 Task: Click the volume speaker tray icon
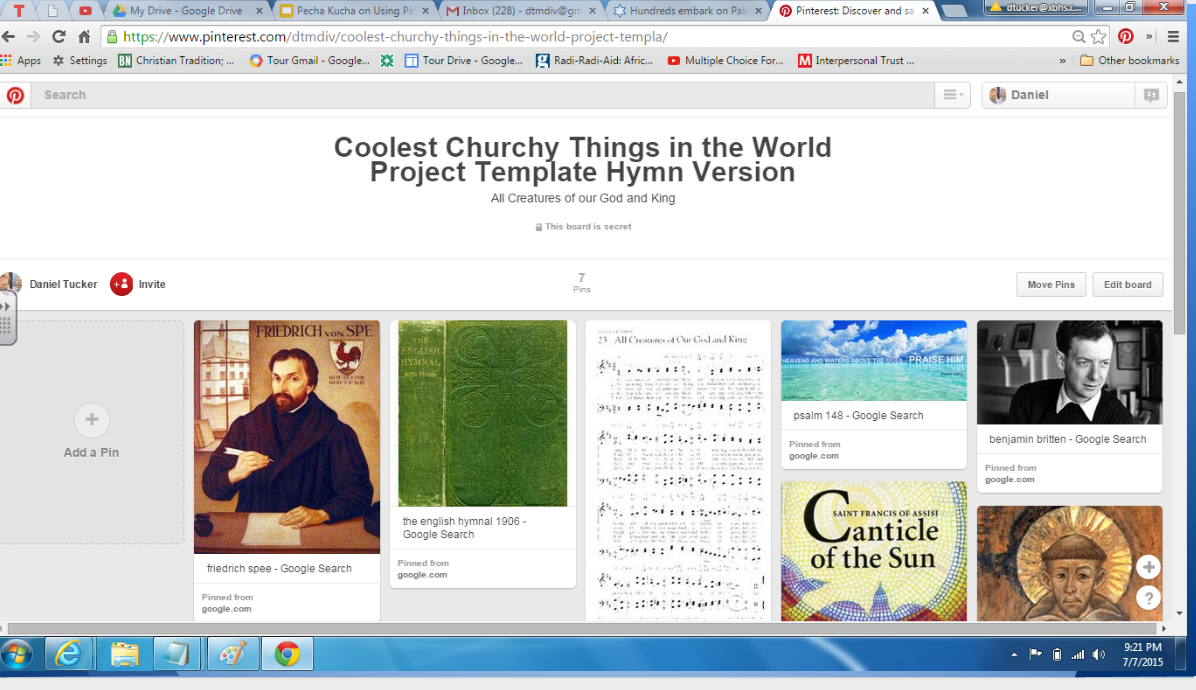click(x=1099, y=654)
